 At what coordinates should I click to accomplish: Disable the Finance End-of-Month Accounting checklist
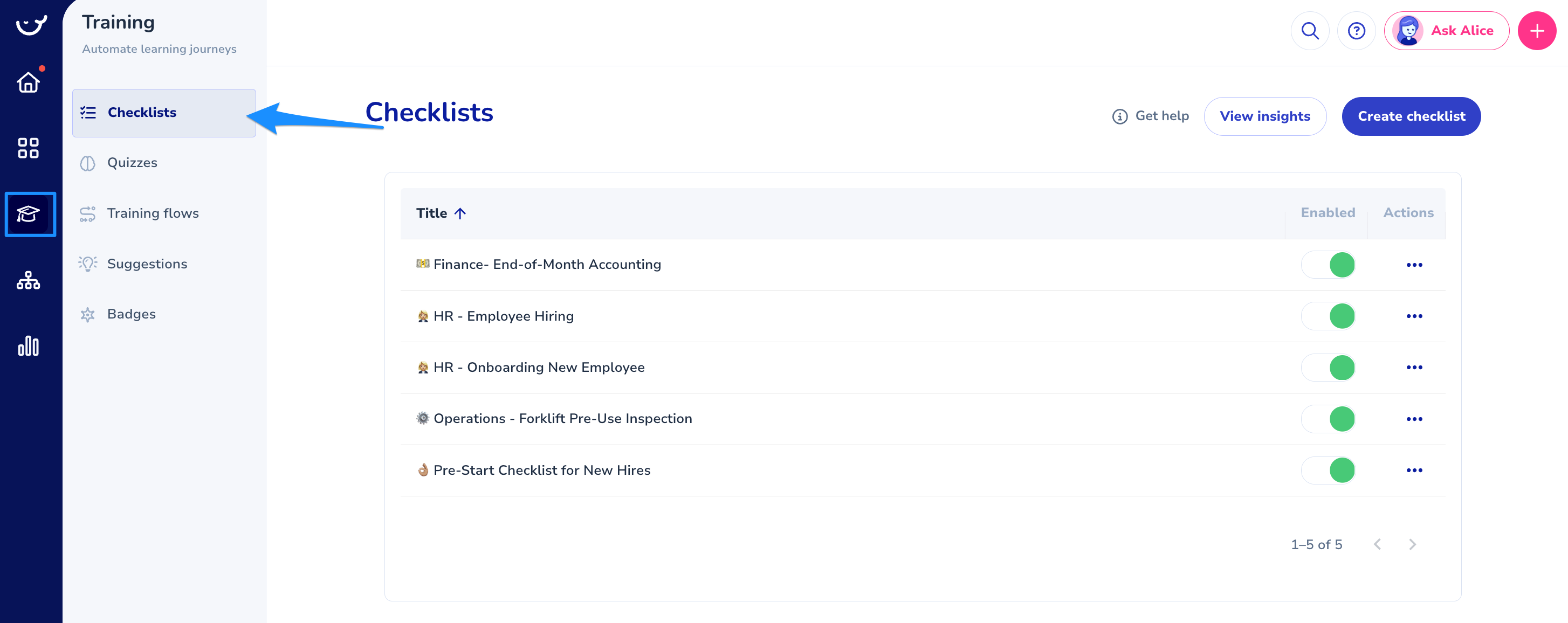pyautogui.click(x=1328, y=265)
